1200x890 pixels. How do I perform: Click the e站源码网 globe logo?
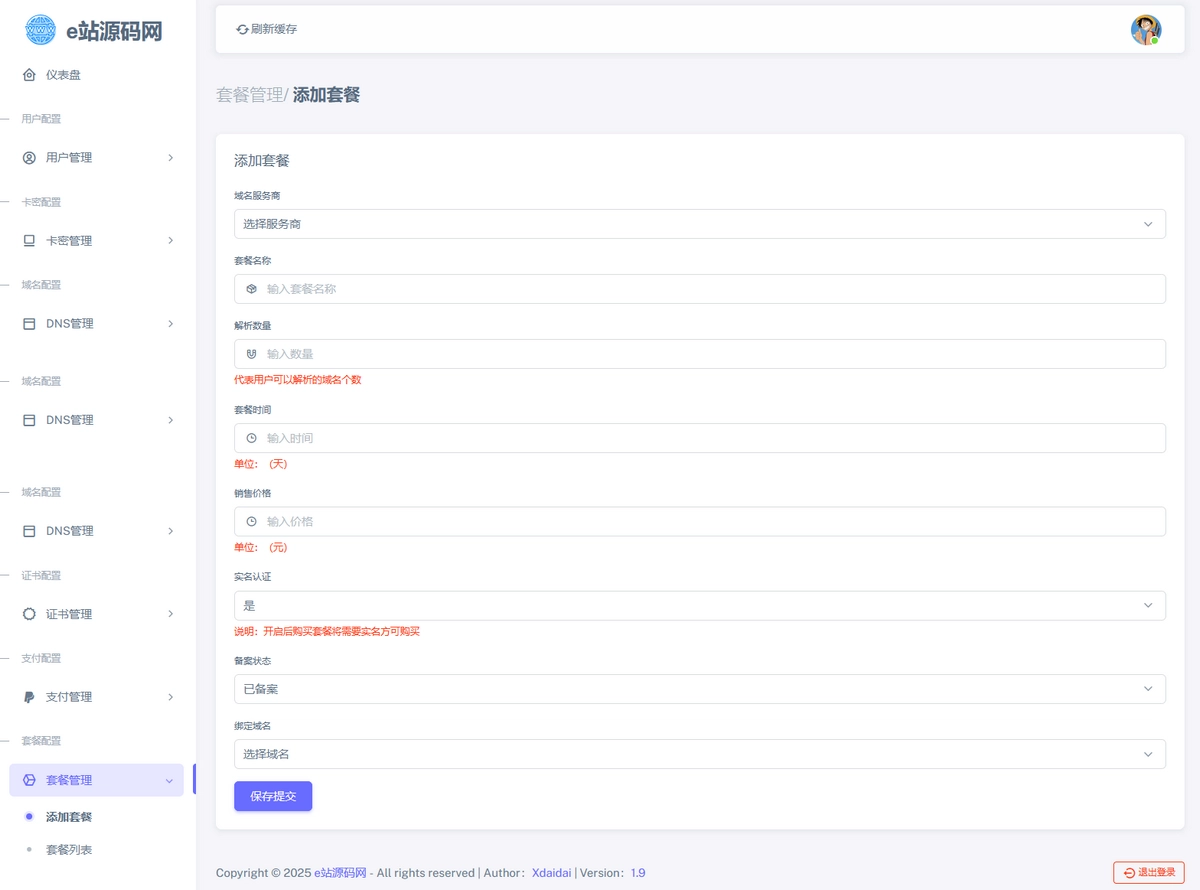point(41,30)
